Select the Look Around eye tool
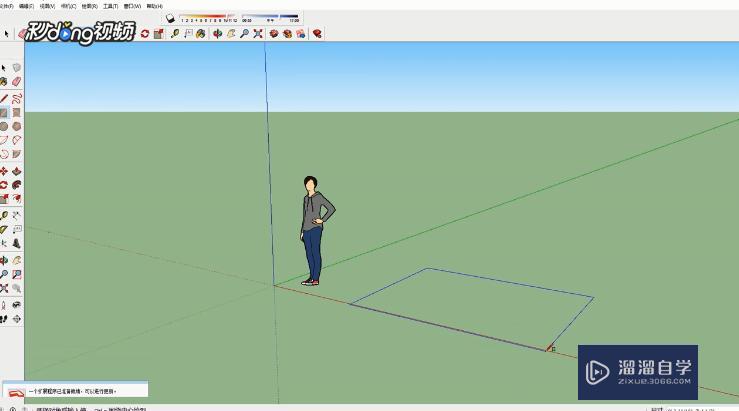 [17, 305]
